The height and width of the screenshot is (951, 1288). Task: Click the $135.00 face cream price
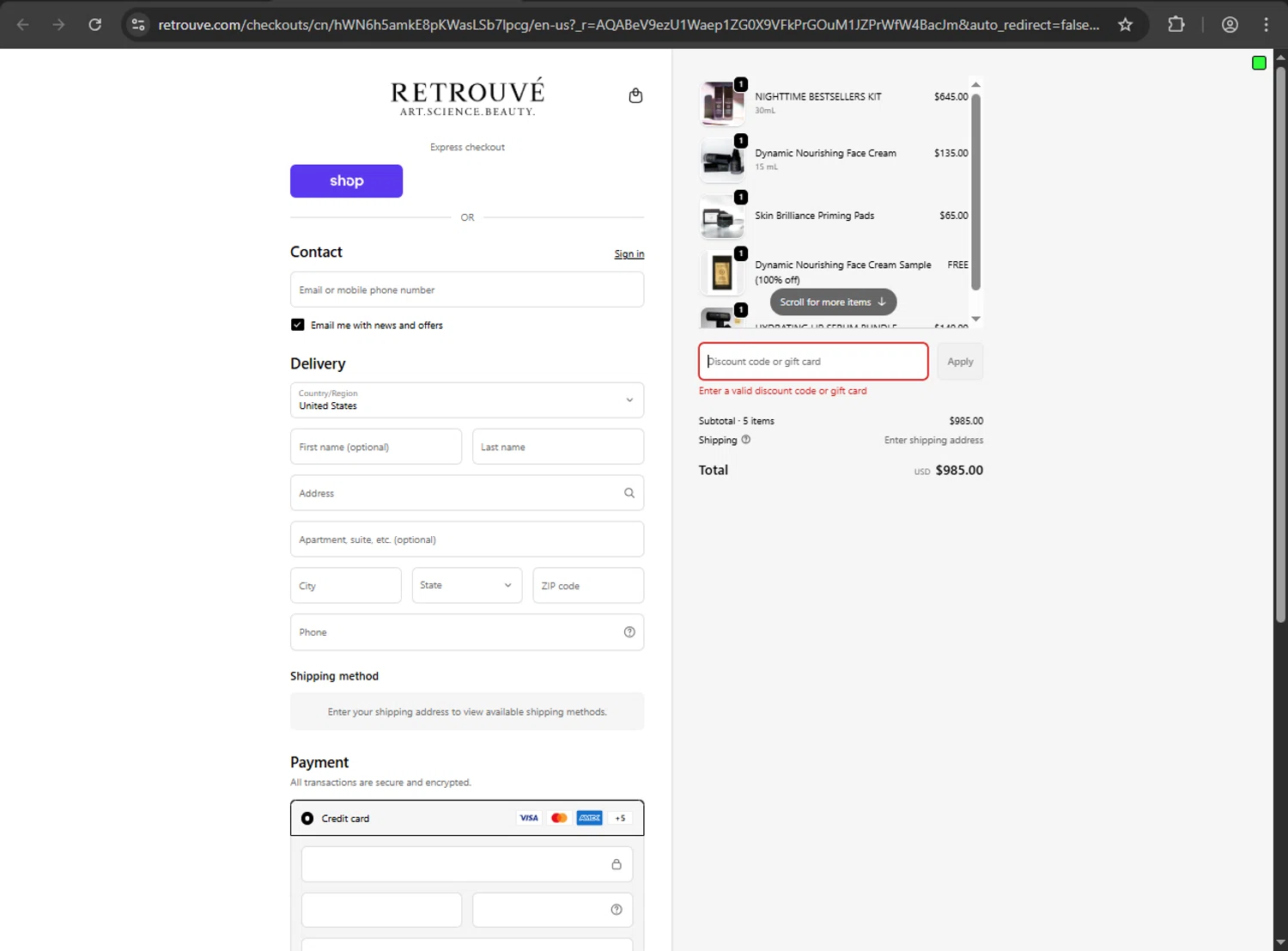(x=951, y=153)
